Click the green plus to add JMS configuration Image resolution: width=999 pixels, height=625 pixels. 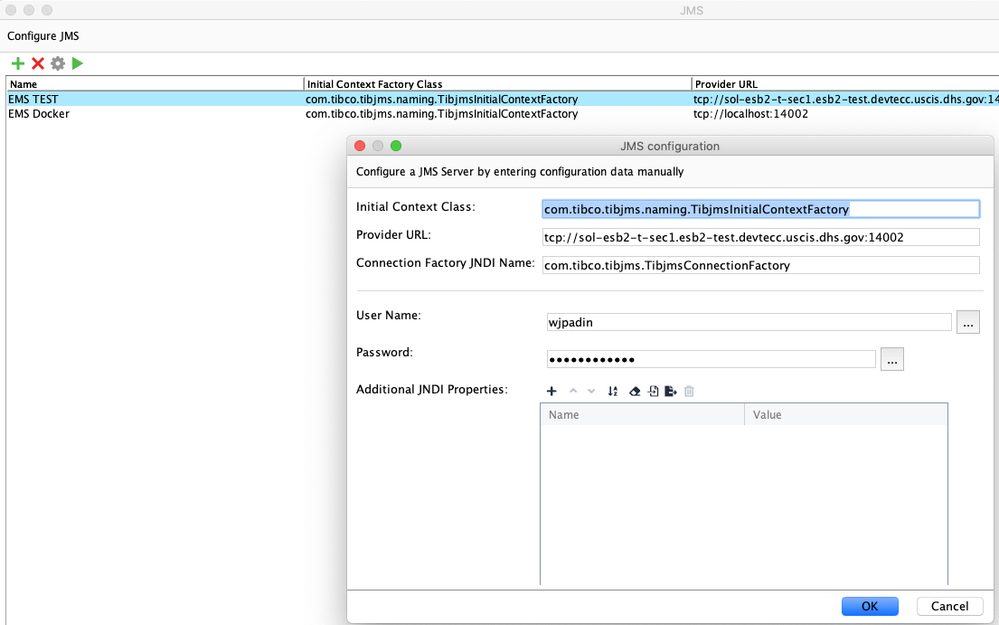point(18,64)
